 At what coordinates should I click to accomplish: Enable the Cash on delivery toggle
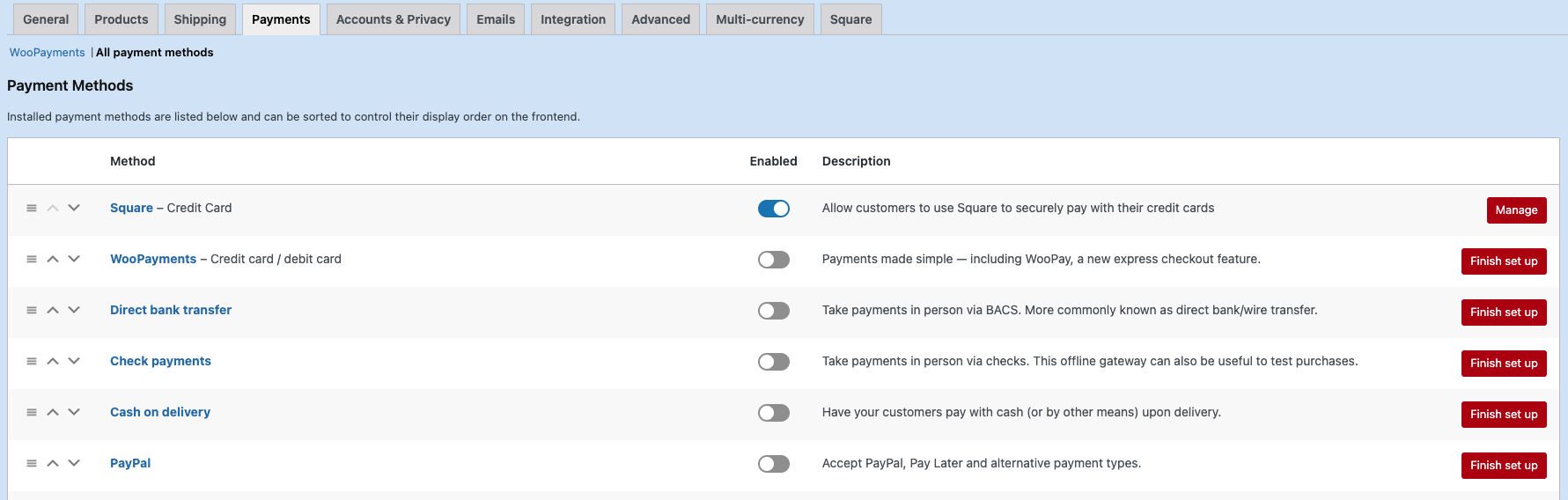(774, 413)
